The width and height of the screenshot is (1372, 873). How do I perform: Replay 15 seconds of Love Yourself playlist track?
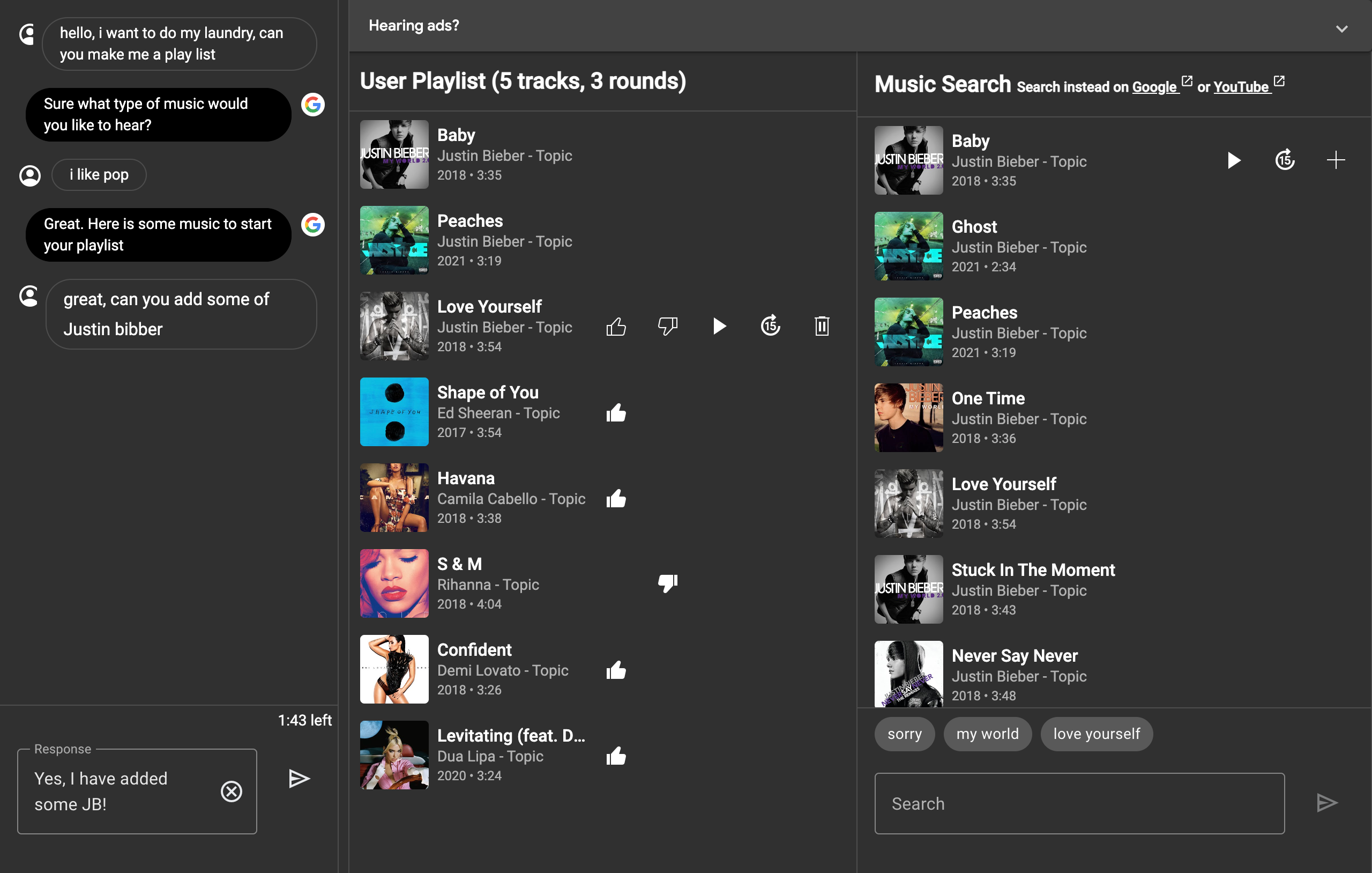coord(770,326)
